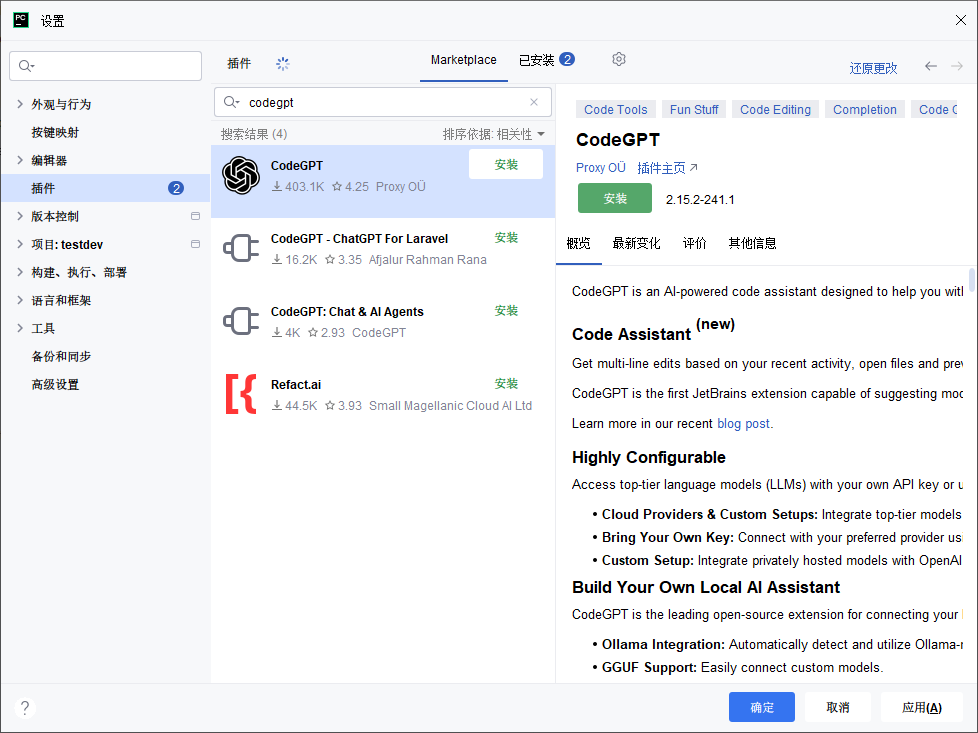The height and width of the screenshot is (733, 978).
Task: Expand the 语言和框架 tree node
Action: 20,300
